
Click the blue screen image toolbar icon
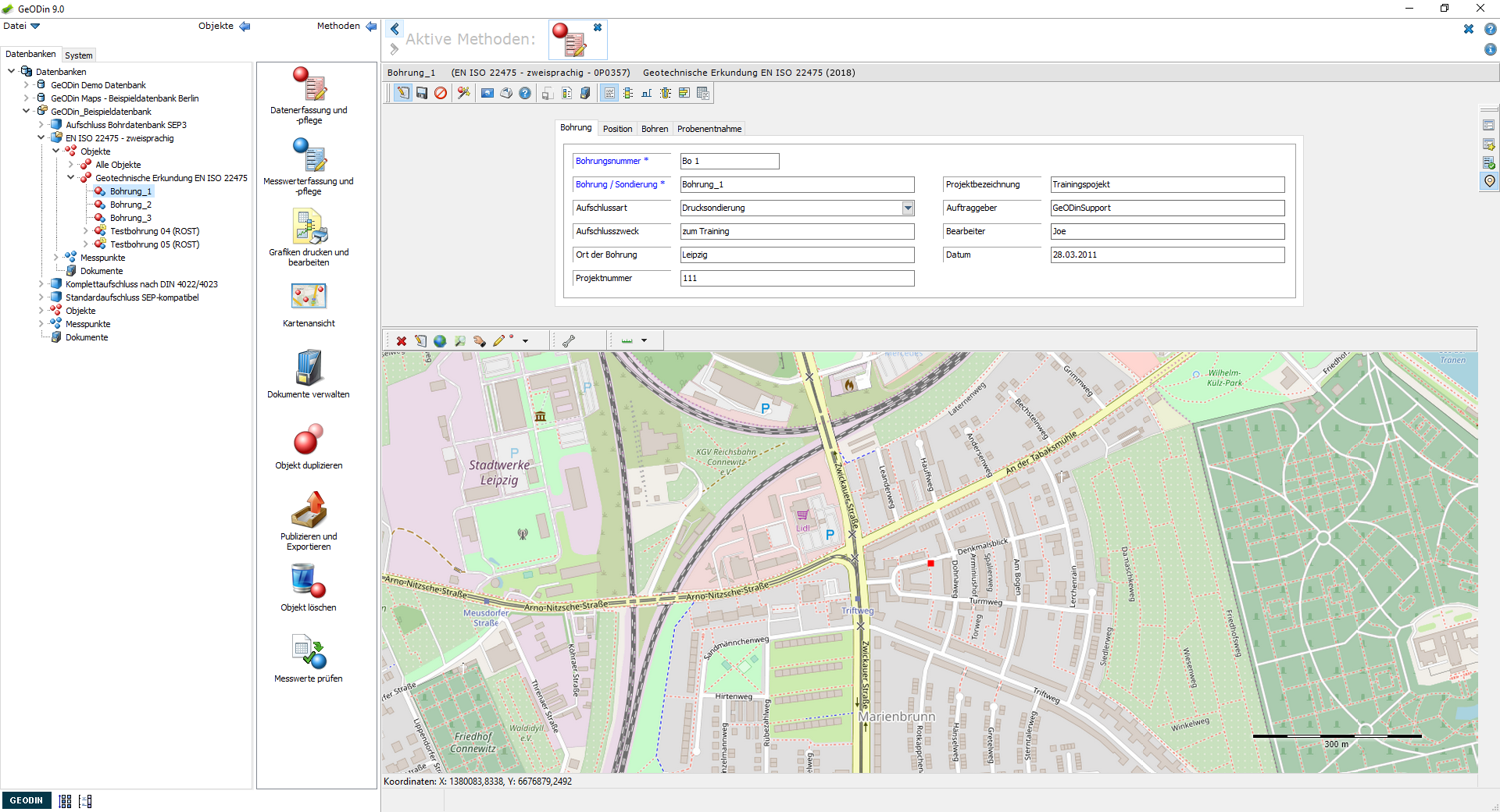click(487, 93)
